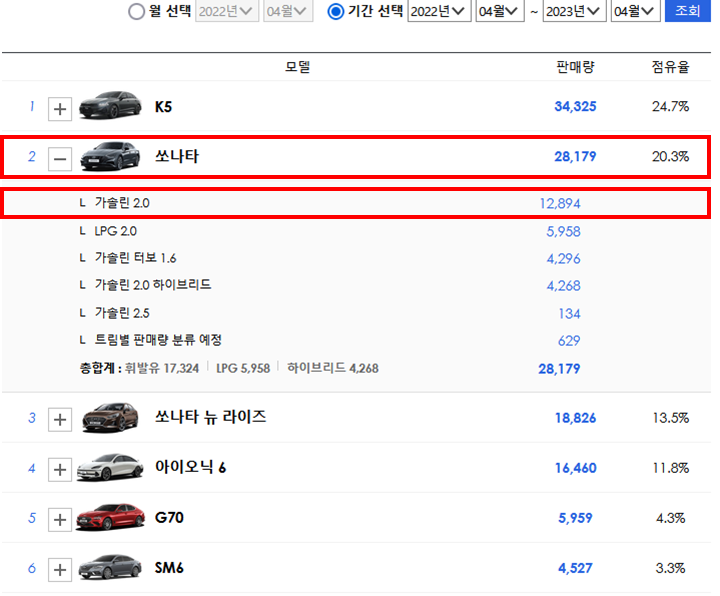
Task: Open the 아이오닉 6 model link
Action: 190,467
